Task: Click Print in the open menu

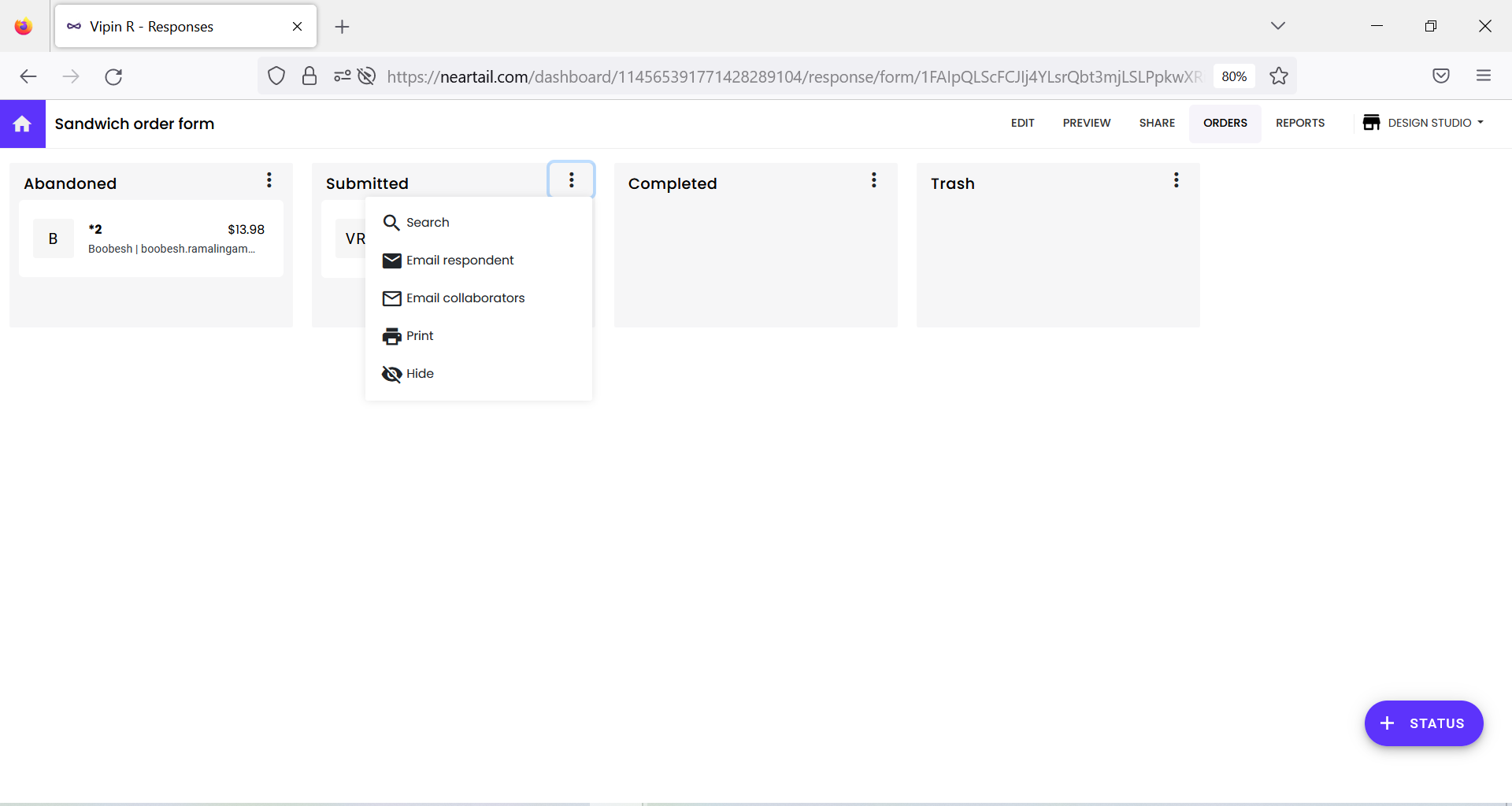Action: (x=420, y=335)
